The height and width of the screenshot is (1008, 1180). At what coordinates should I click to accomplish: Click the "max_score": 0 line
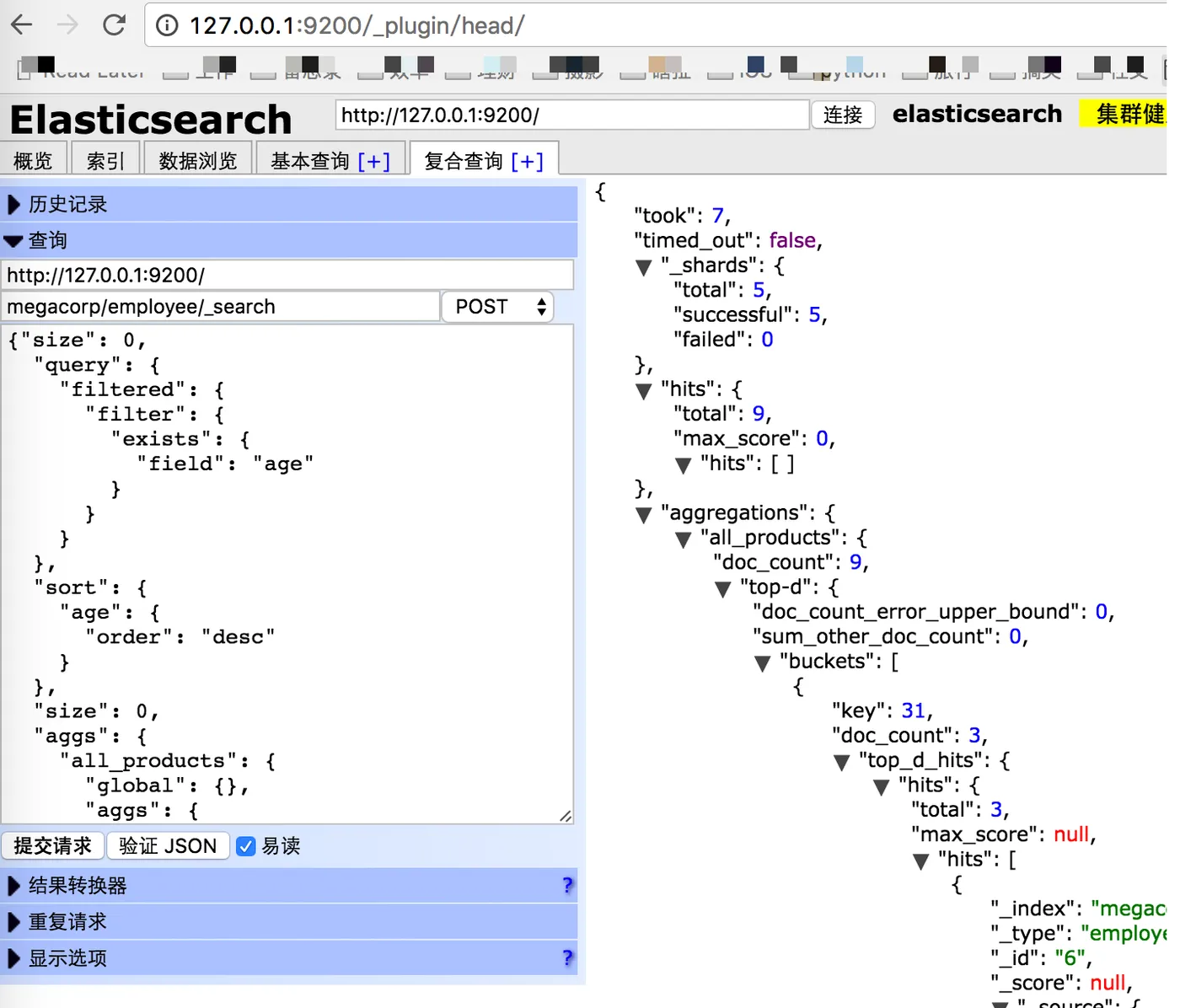pyautogui.click(x=754, y=438)
